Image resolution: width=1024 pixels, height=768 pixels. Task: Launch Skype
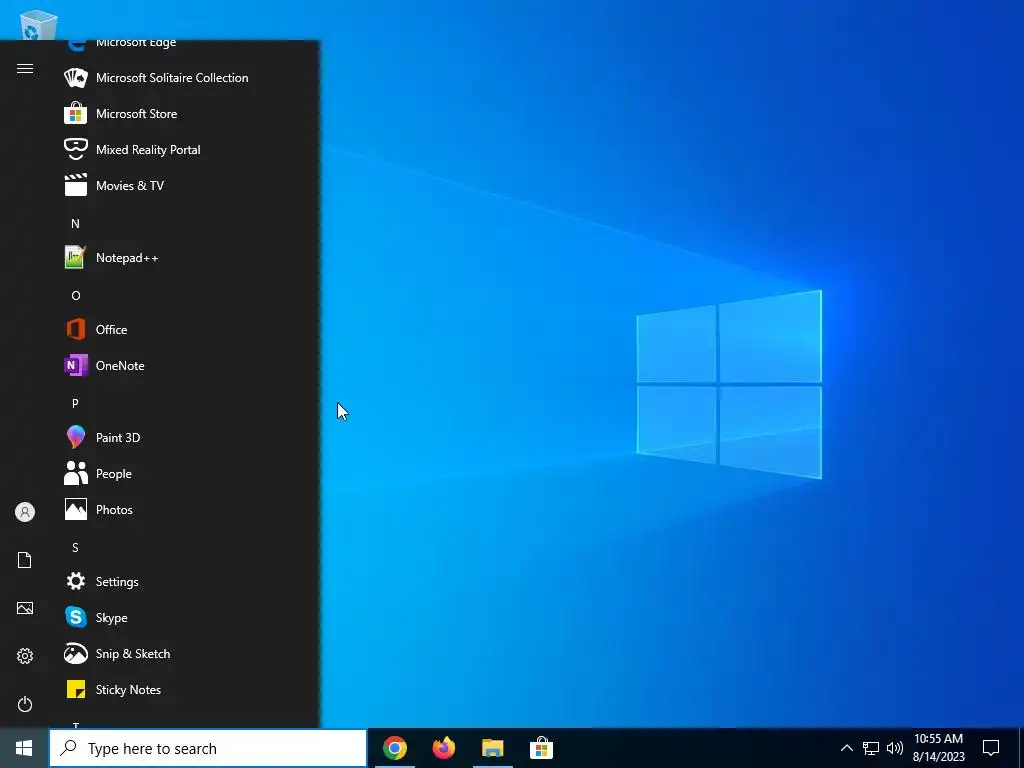188,618
